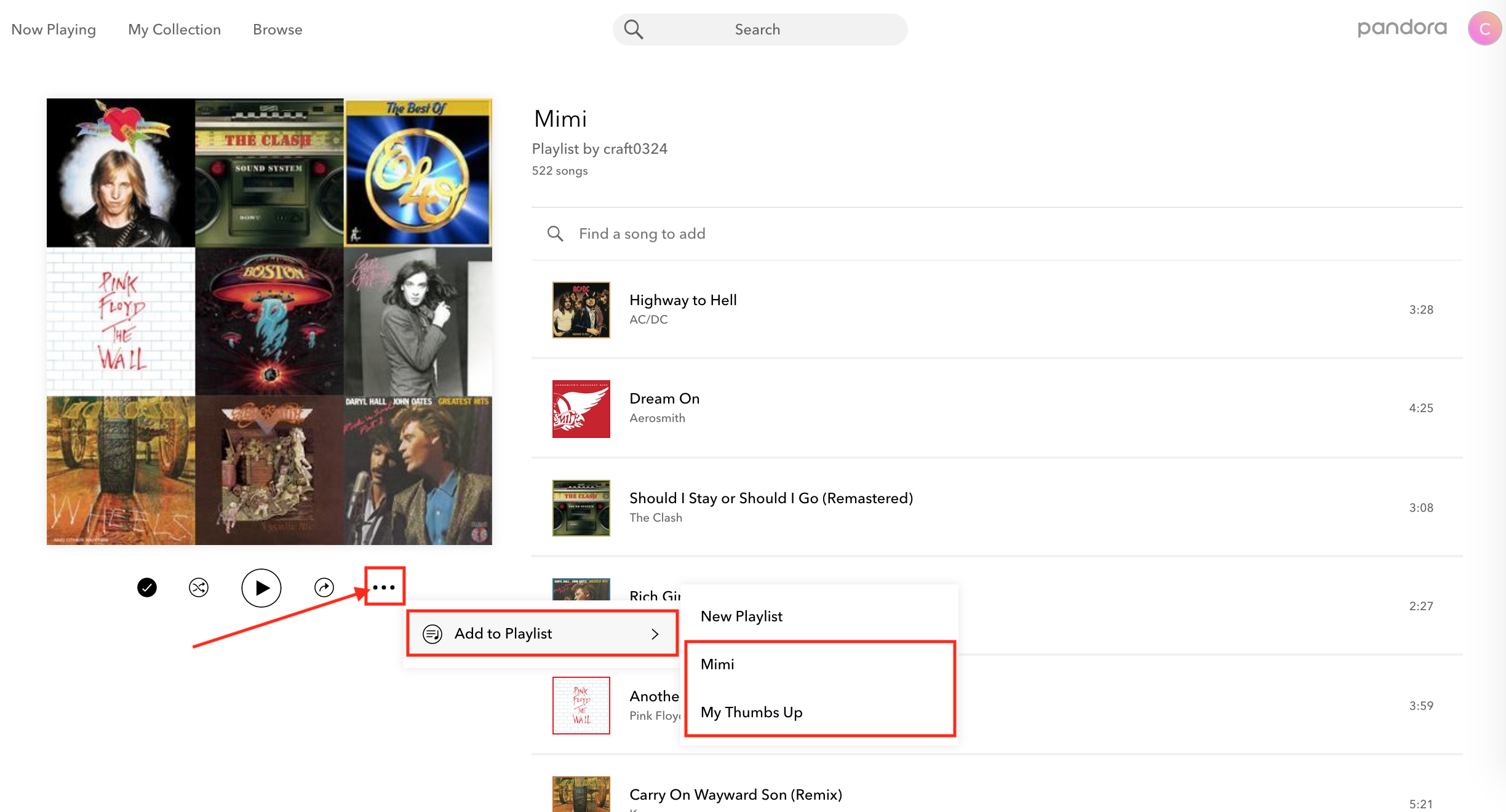Click the Pandora logo
Image resolution: width=1506 pixels, height=812 pixels.
[x=1403, y=28]
